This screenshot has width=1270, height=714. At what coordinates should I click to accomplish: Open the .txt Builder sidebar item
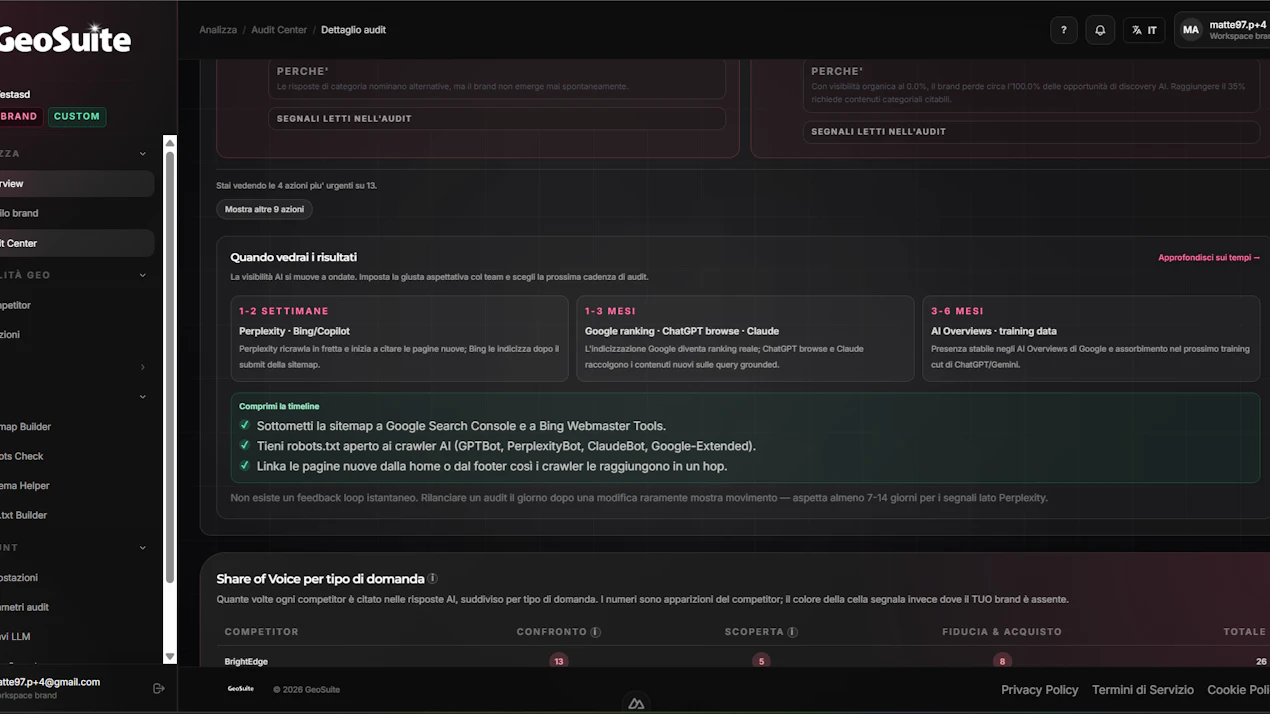(x=75, y=515)
